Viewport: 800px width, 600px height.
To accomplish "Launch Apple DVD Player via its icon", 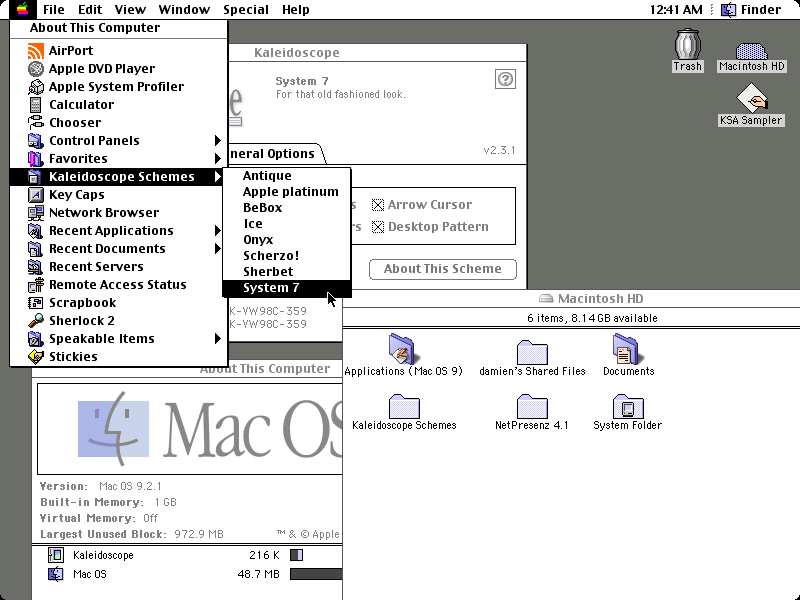I will (35, 68).
